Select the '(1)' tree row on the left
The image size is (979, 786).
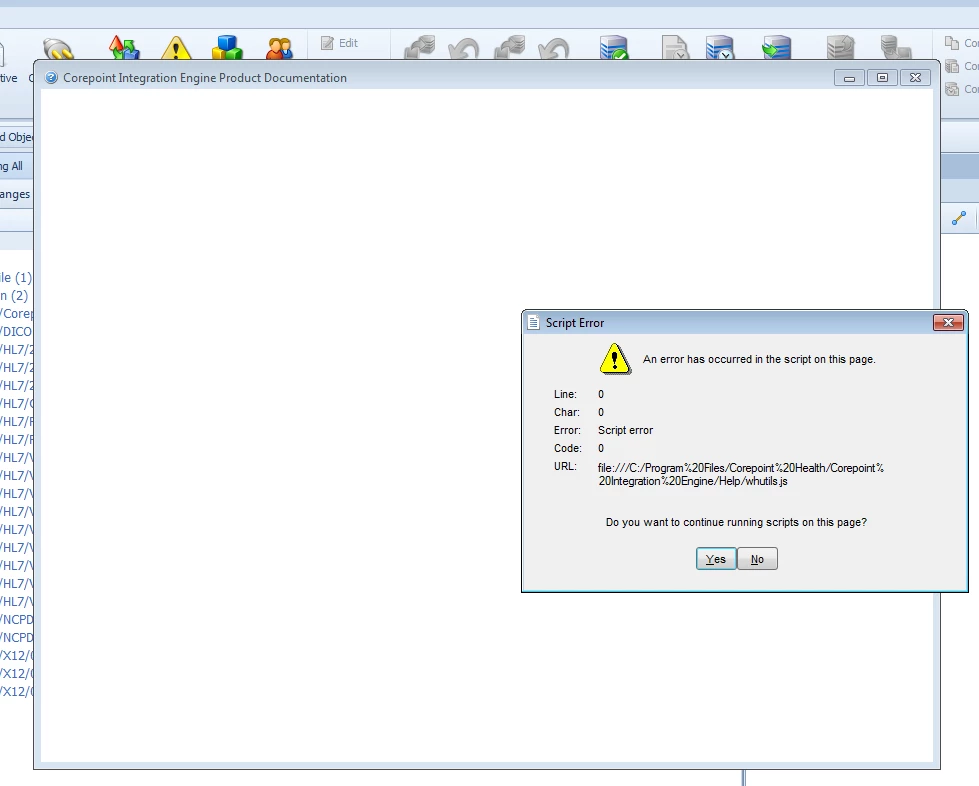tap(16, 277)
